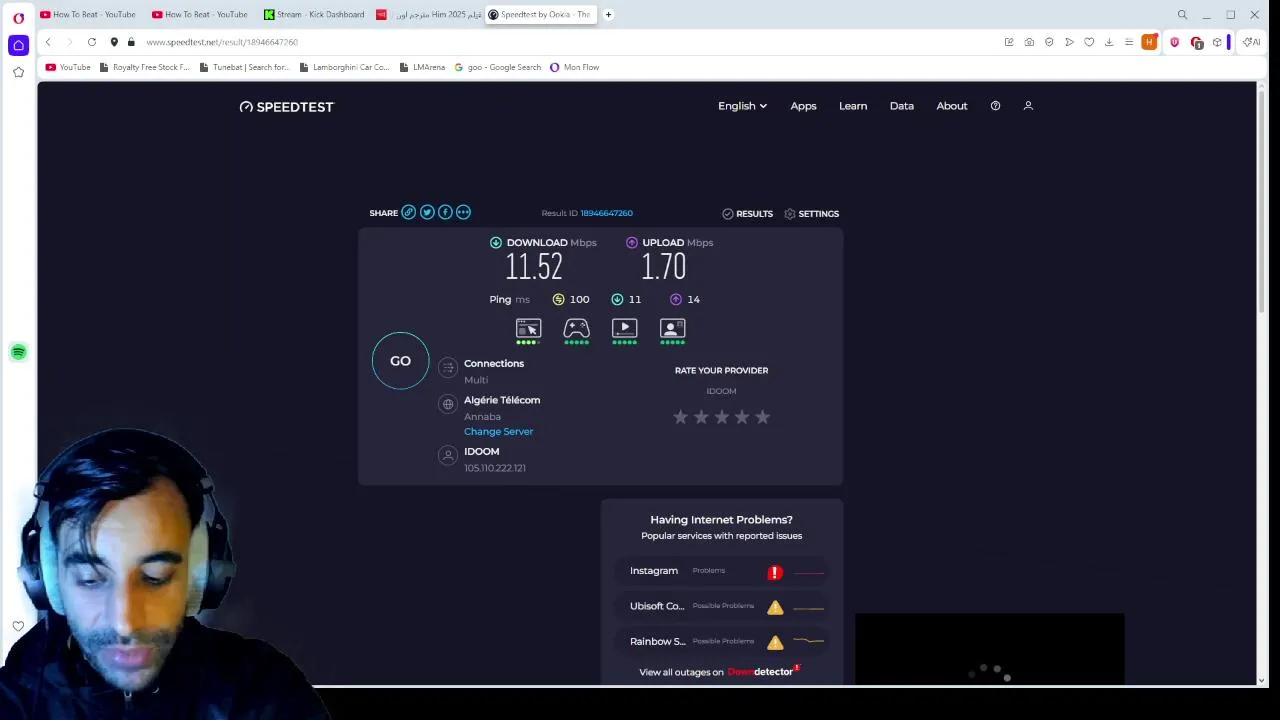Rate provider two stars
This screenshot has width=1280, height=720.
pyautogui.click(x=701, y=417)
